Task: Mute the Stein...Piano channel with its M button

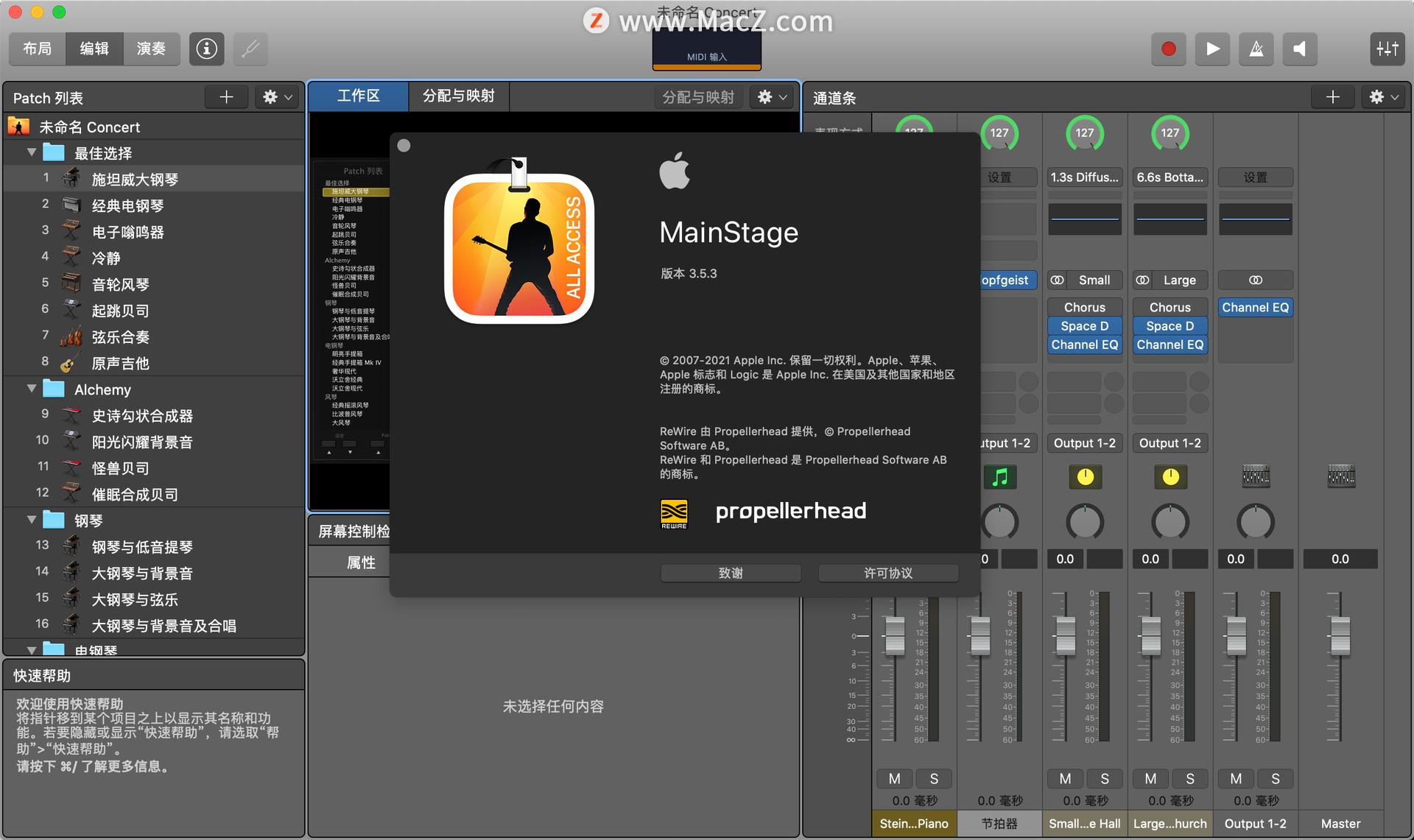Action: (895, 778)
